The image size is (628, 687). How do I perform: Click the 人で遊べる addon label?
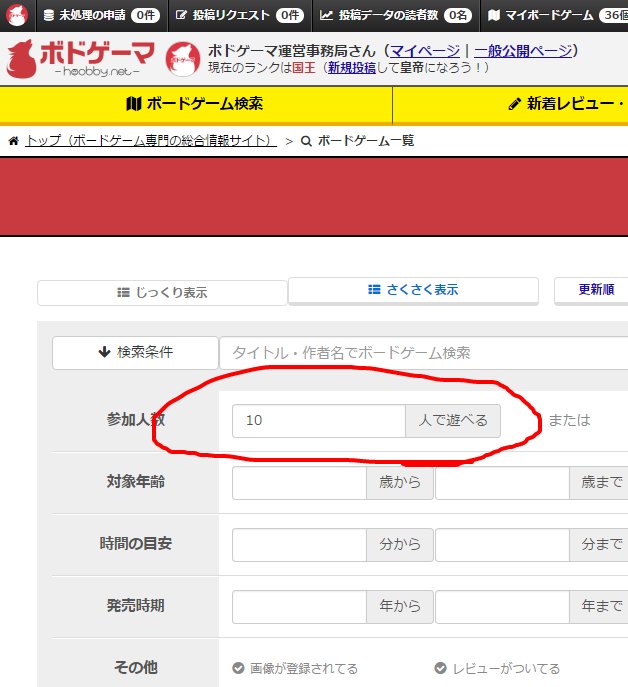tap(453, 421)
